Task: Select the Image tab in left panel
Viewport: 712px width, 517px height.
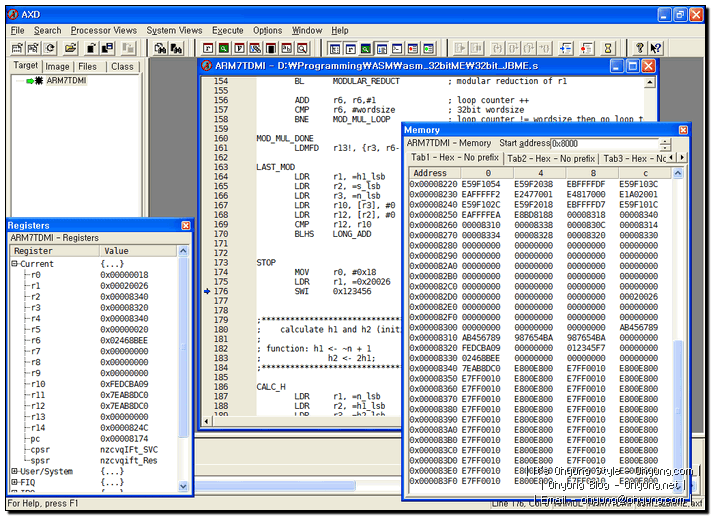Action: pos(58,66)
